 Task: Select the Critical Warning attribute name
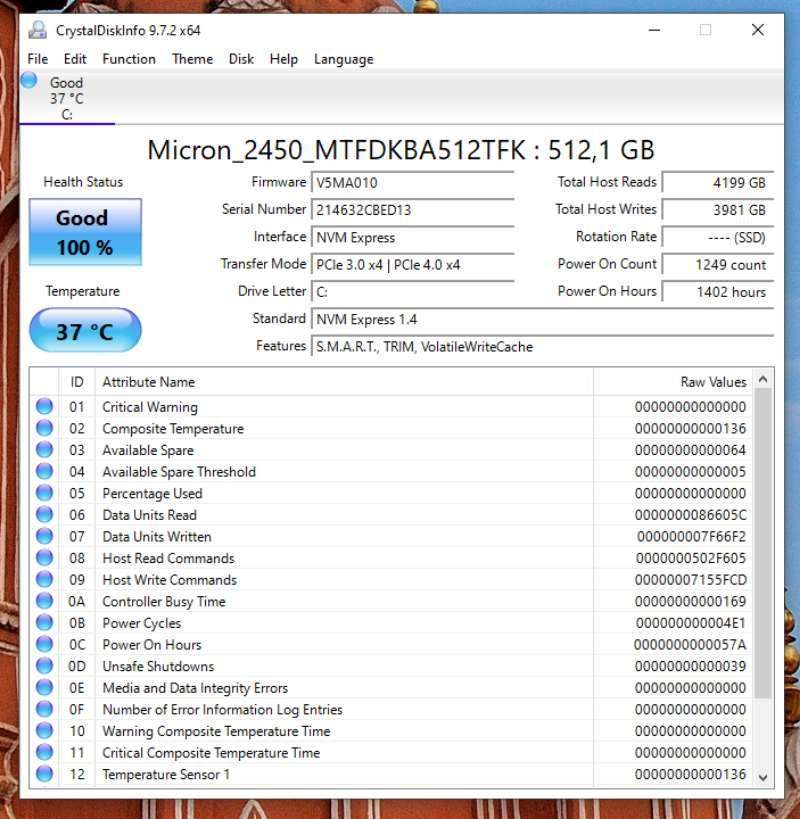[x=150, y=407]
